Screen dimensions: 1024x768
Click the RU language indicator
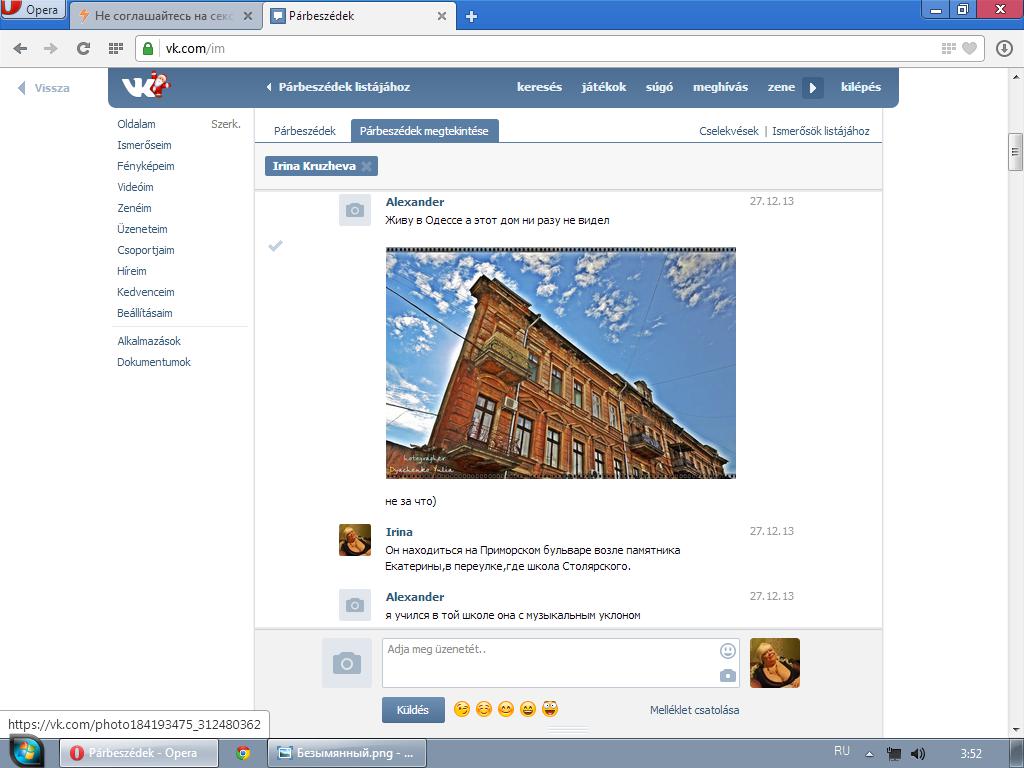(842, 751)
